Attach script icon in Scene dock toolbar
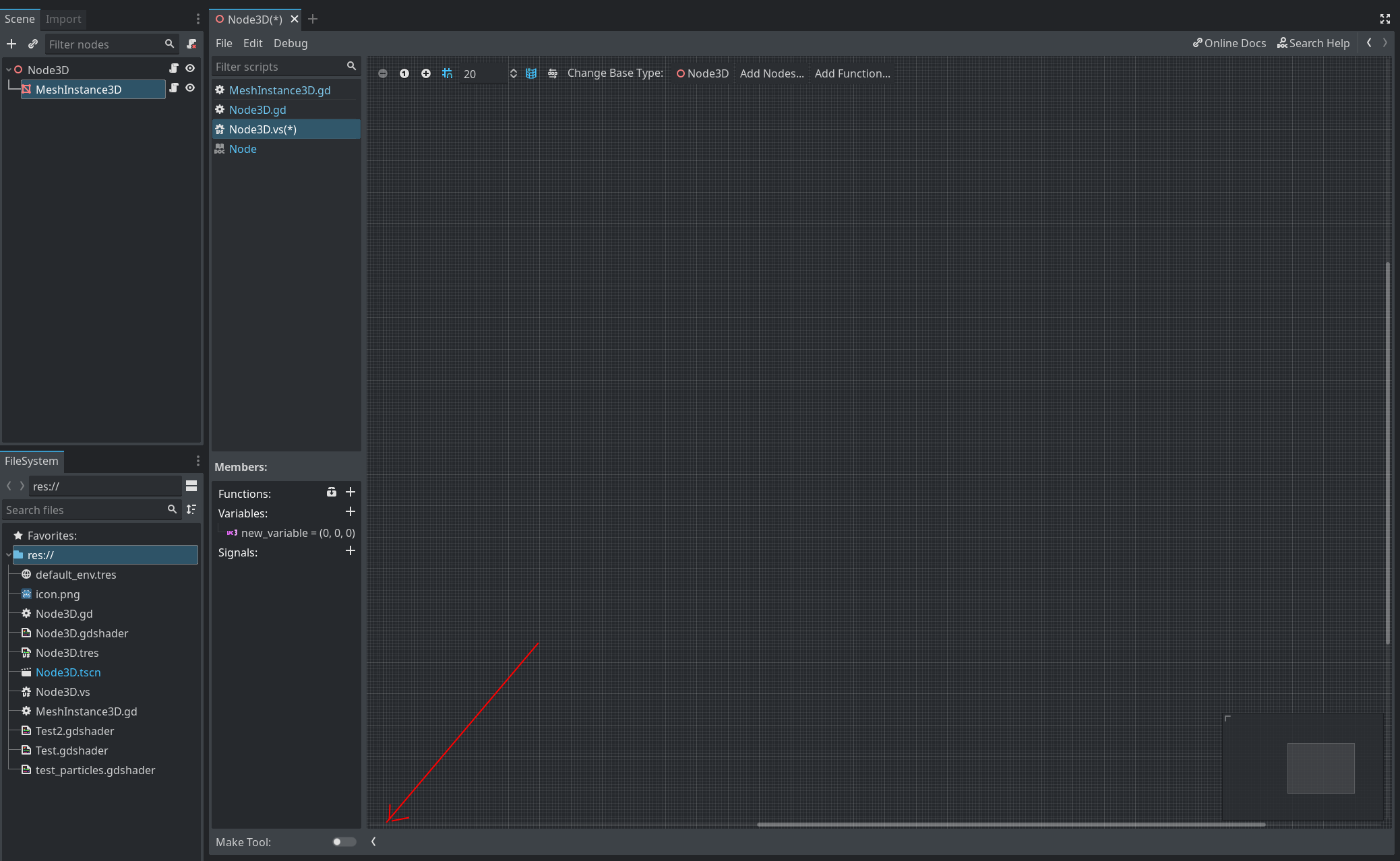1400x861 pixels. [191, 44]
